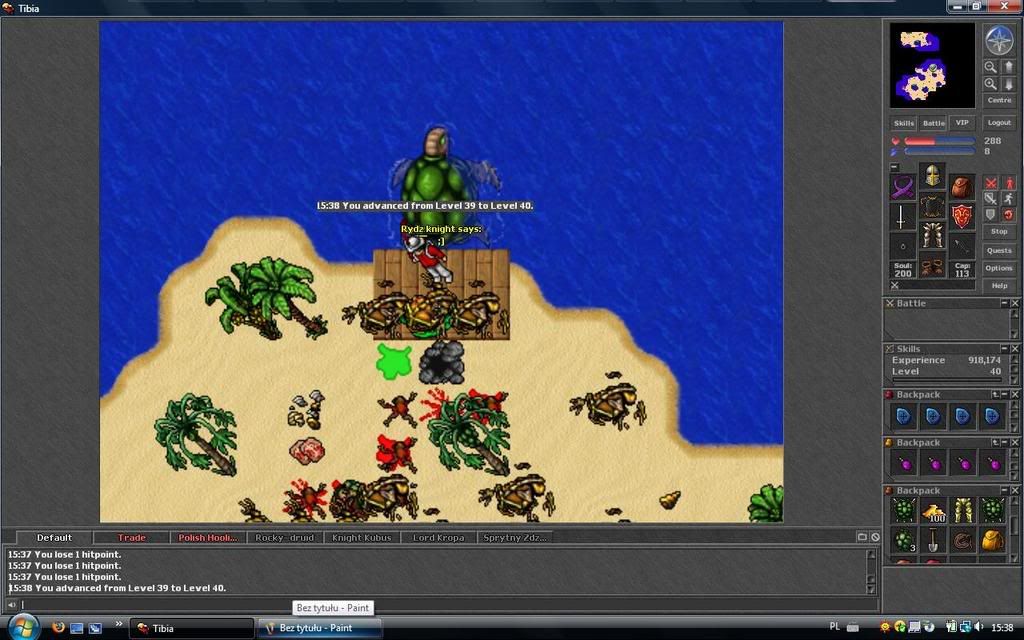Select the turtle shell stack of 3

pos(904,541)
